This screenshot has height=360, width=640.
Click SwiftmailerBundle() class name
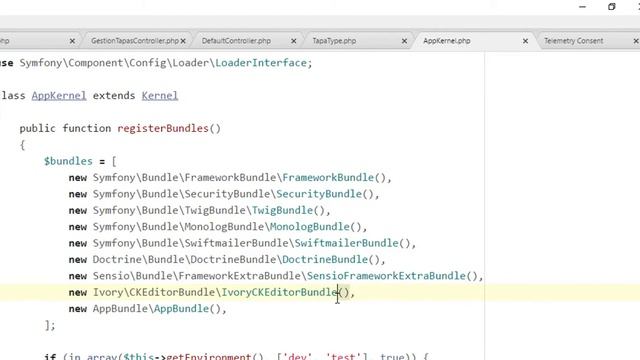(347, 243)
